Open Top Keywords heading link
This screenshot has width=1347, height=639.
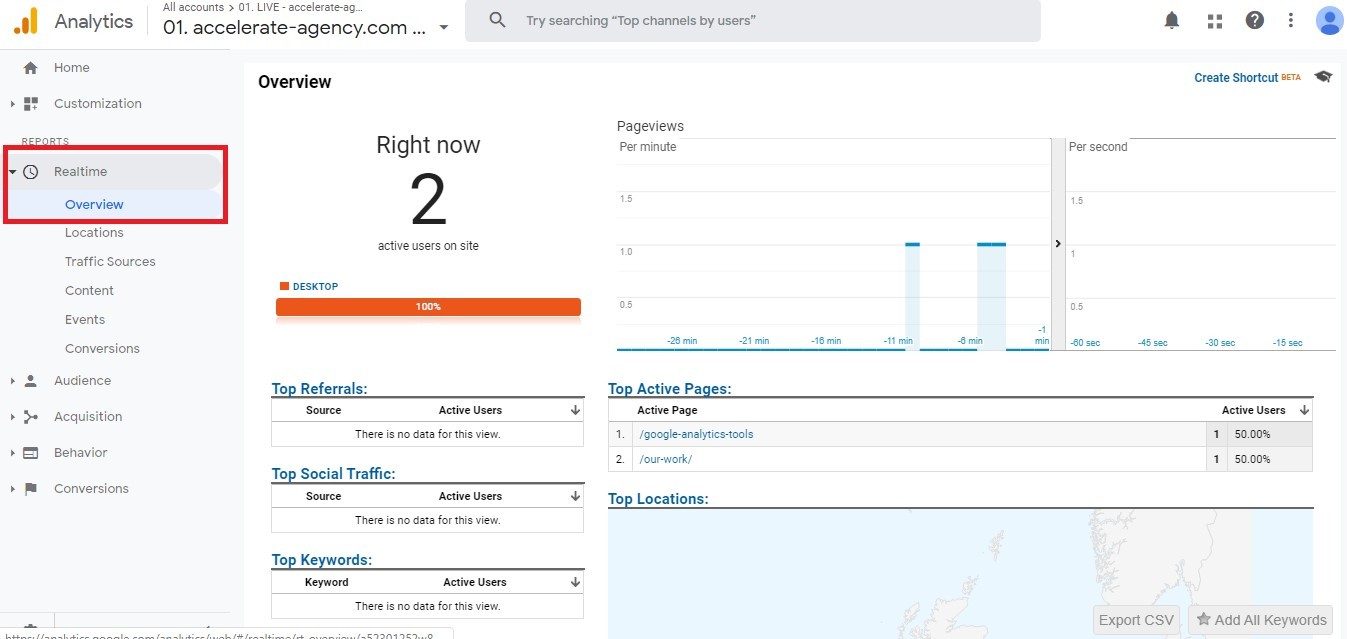point(321,560)
